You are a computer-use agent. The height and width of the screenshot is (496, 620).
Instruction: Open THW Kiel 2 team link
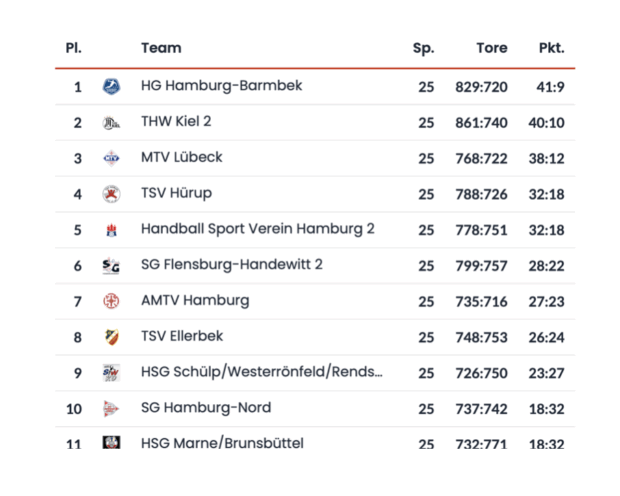[176, 122]
